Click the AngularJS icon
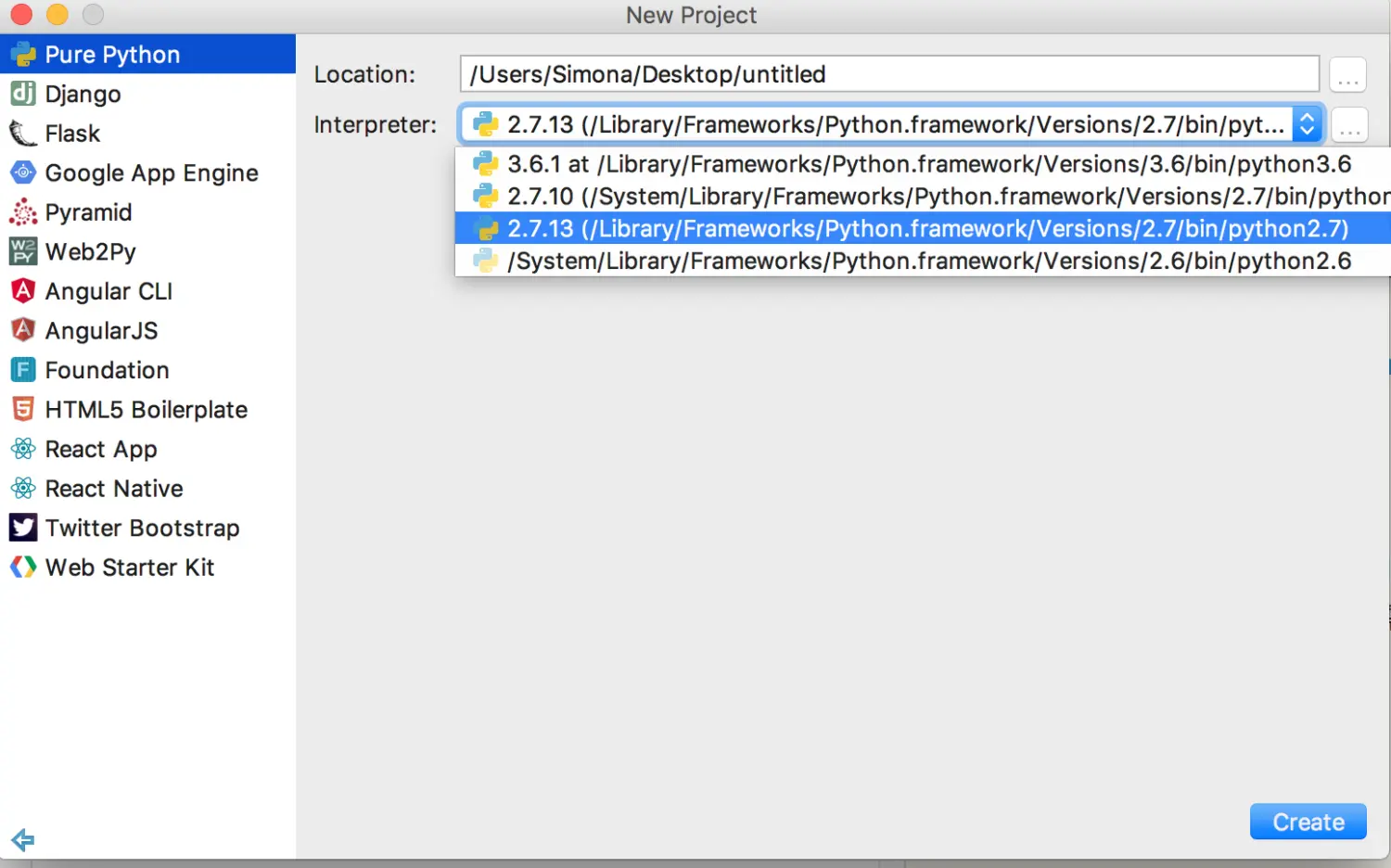1391x868 pixels. point(23,330)
